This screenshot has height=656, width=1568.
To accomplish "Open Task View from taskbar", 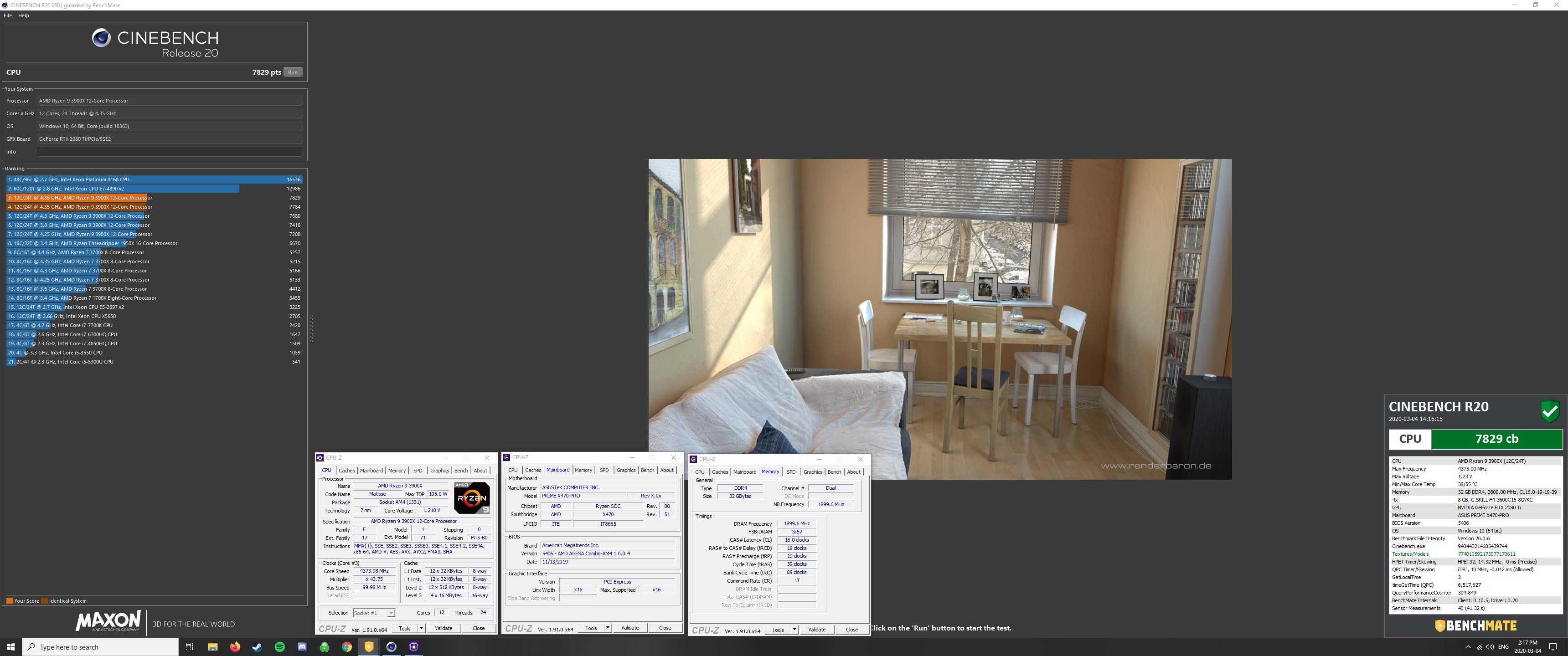I will (x=189, y=647).
